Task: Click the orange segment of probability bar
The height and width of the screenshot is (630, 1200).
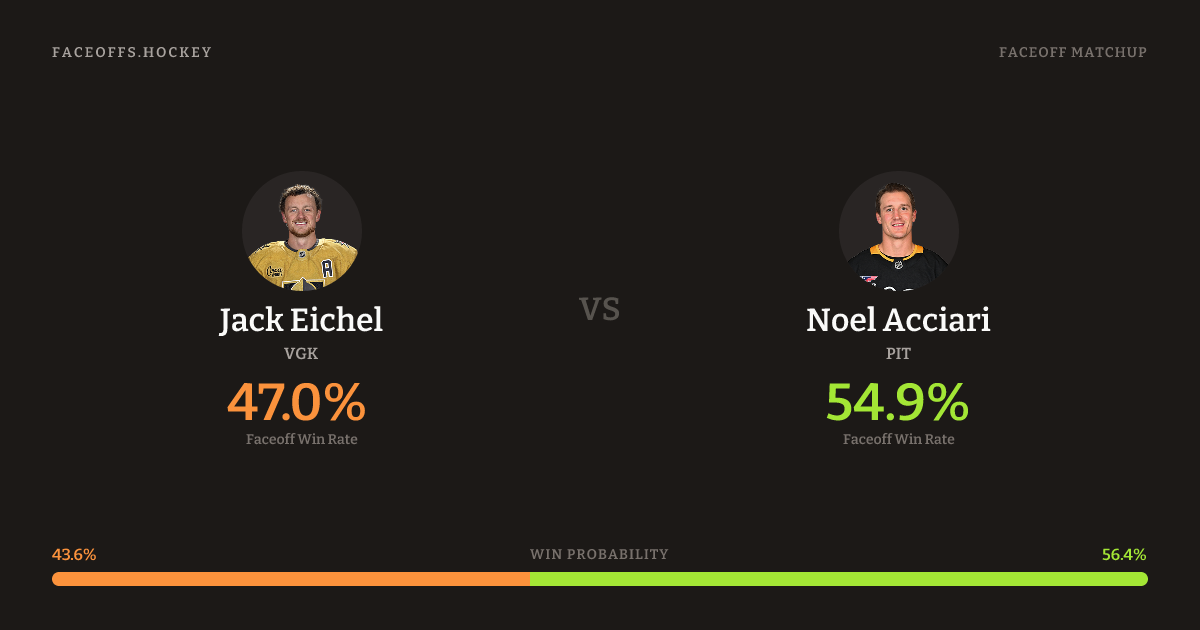Action: (x=290, y=579)
